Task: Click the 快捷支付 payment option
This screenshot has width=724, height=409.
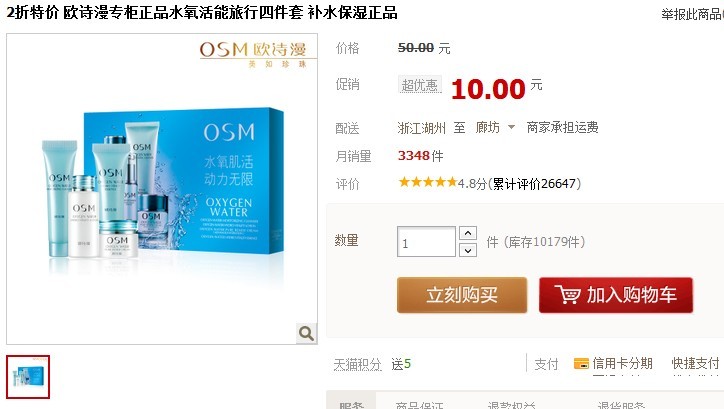Action: click(x=695, y=364)
